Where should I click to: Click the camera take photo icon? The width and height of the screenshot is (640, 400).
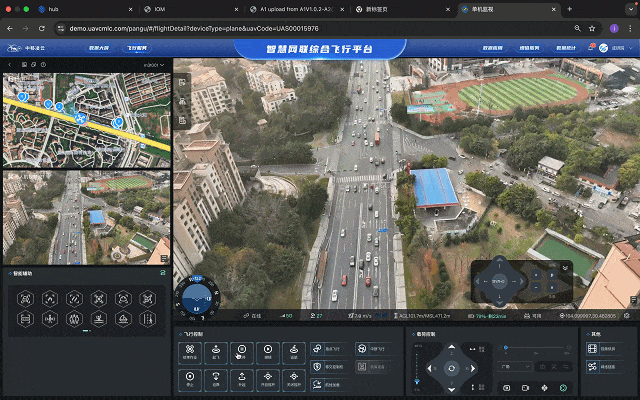(x=506, y=387)
